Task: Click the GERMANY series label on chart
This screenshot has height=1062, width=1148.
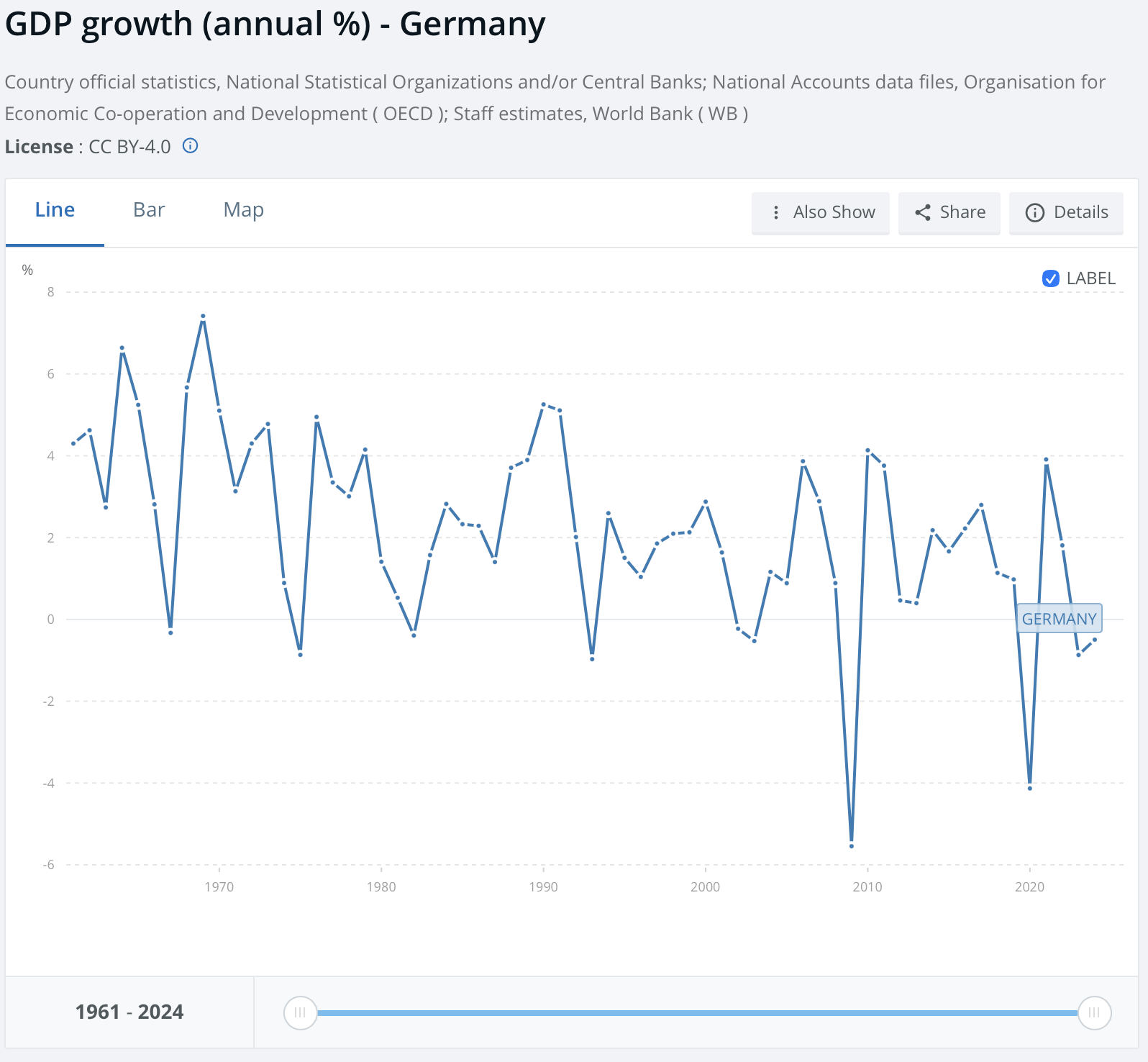Action: (1060, 619)
